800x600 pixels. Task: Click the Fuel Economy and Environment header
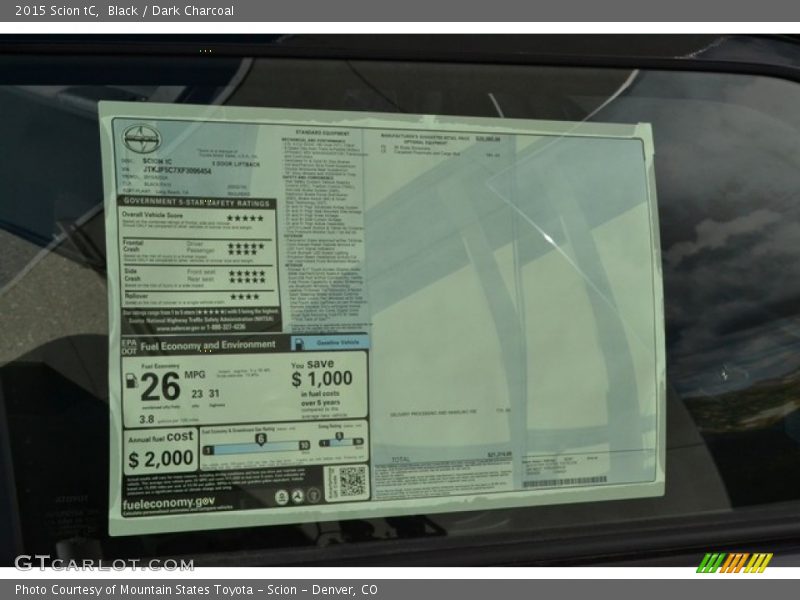coord(208,345)
